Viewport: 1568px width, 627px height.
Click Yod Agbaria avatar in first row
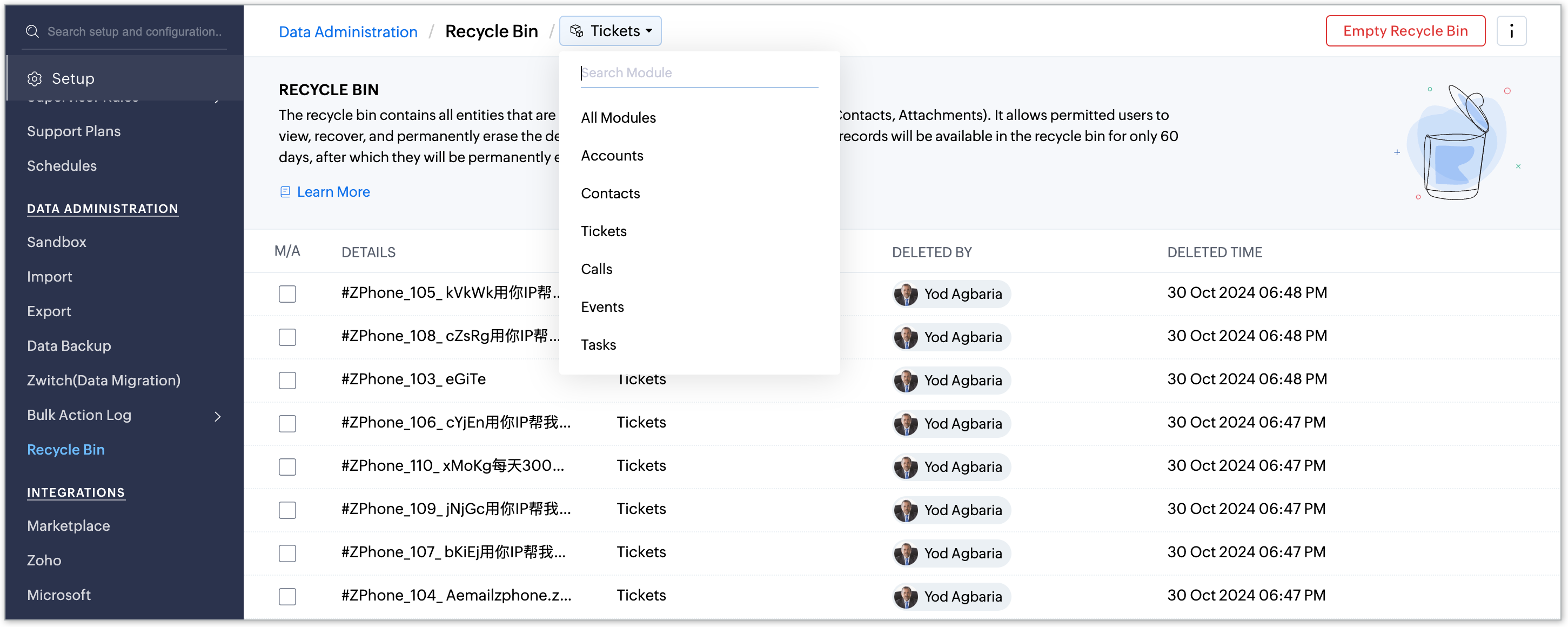[x=906, y=294]
